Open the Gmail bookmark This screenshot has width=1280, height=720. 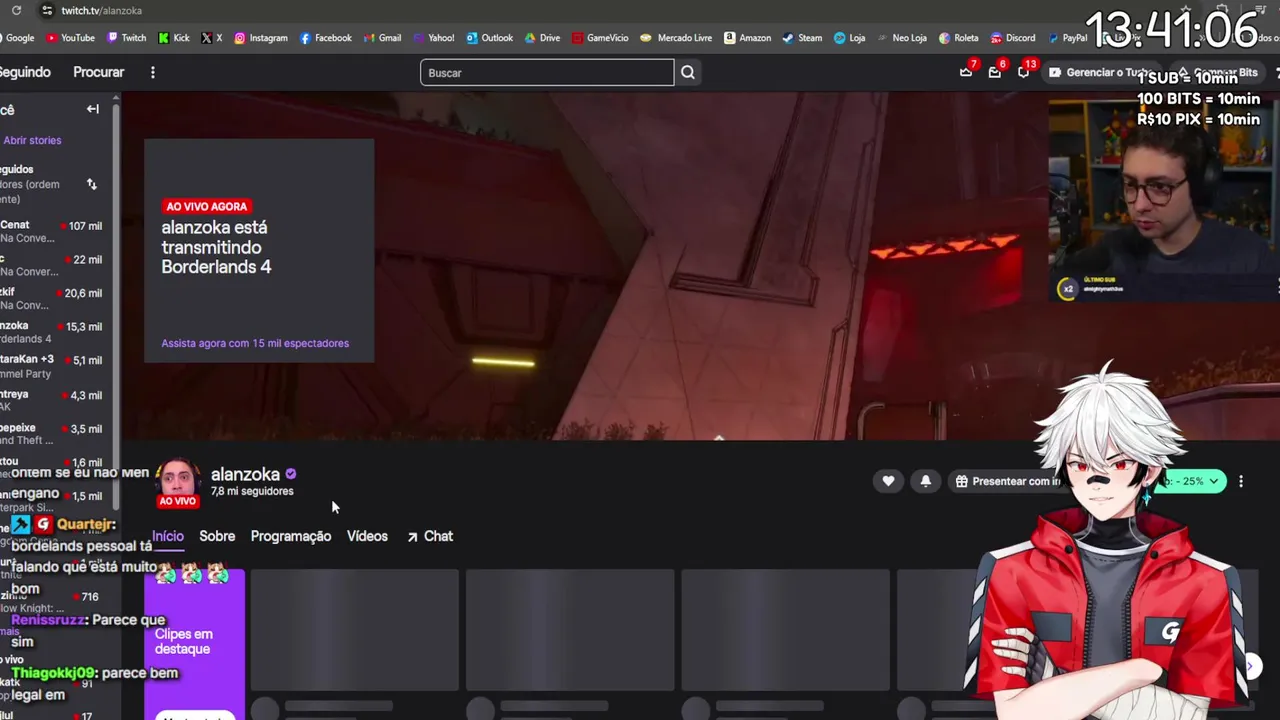(x=382, y=38)
